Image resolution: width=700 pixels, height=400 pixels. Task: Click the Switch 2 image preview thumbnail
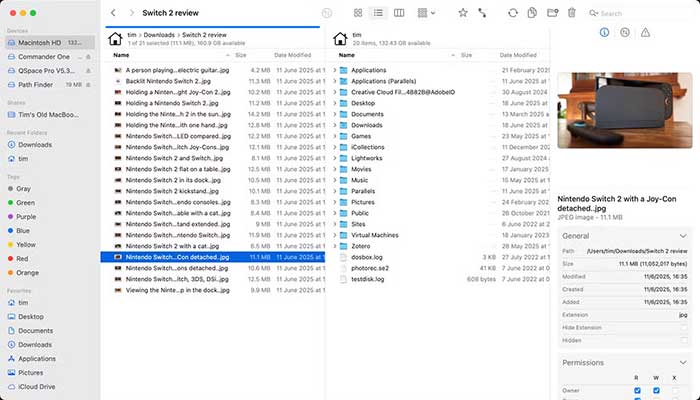625,110
